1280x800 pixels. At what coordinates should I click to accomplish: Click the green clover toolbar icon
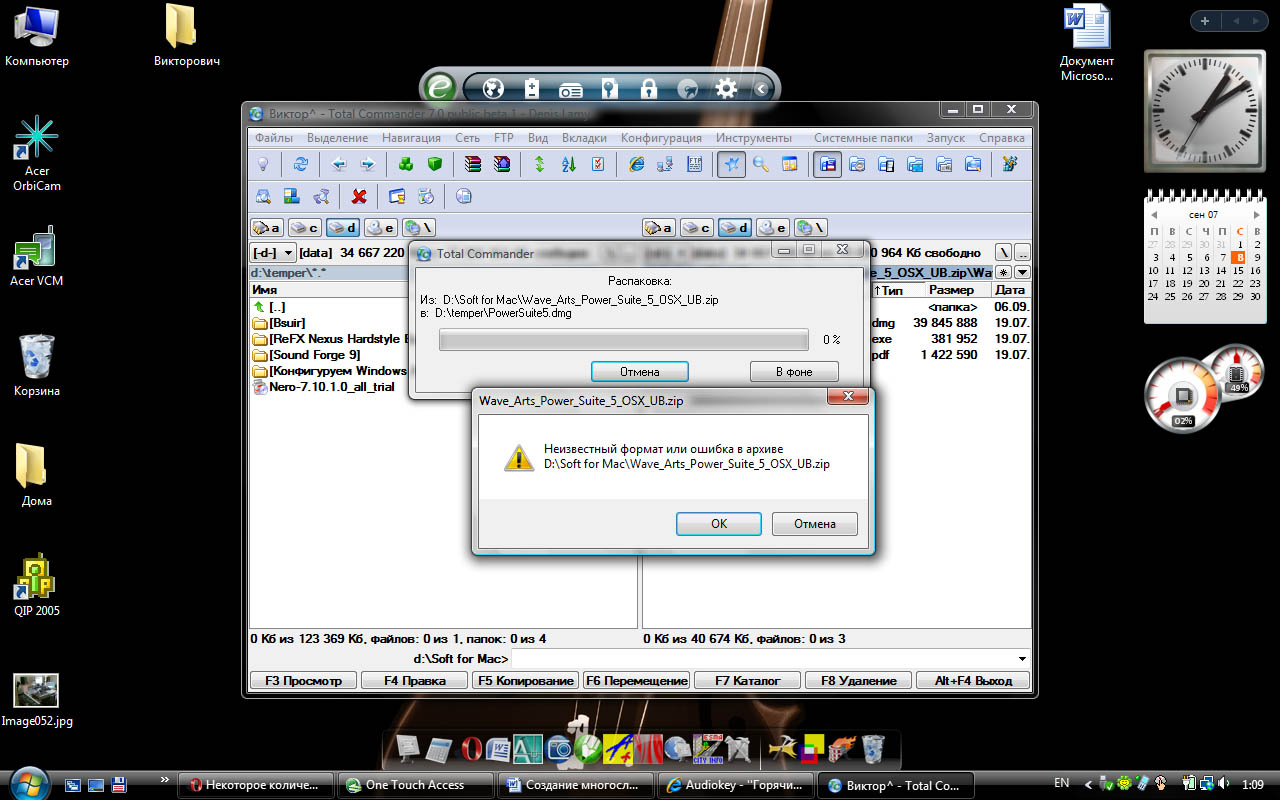click(406, 165)
